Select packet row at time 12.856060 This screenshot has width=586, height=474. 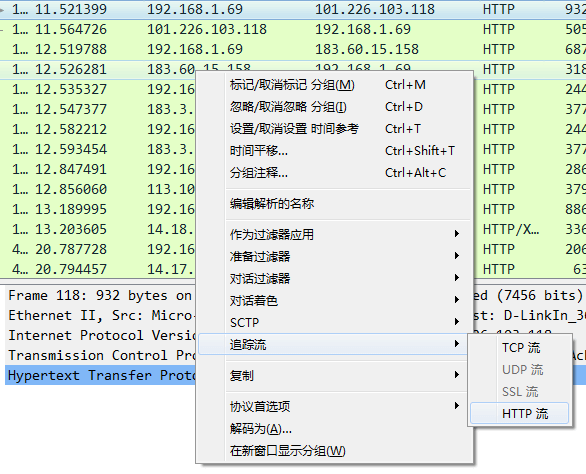[x=97, y=190]
